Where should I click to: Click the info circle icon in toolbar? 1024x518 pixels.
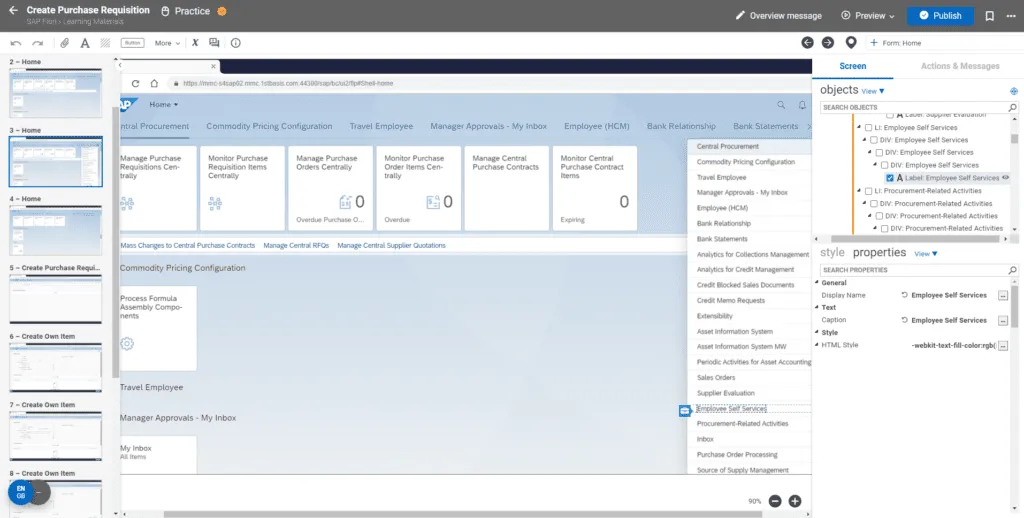tap(235, 43)
